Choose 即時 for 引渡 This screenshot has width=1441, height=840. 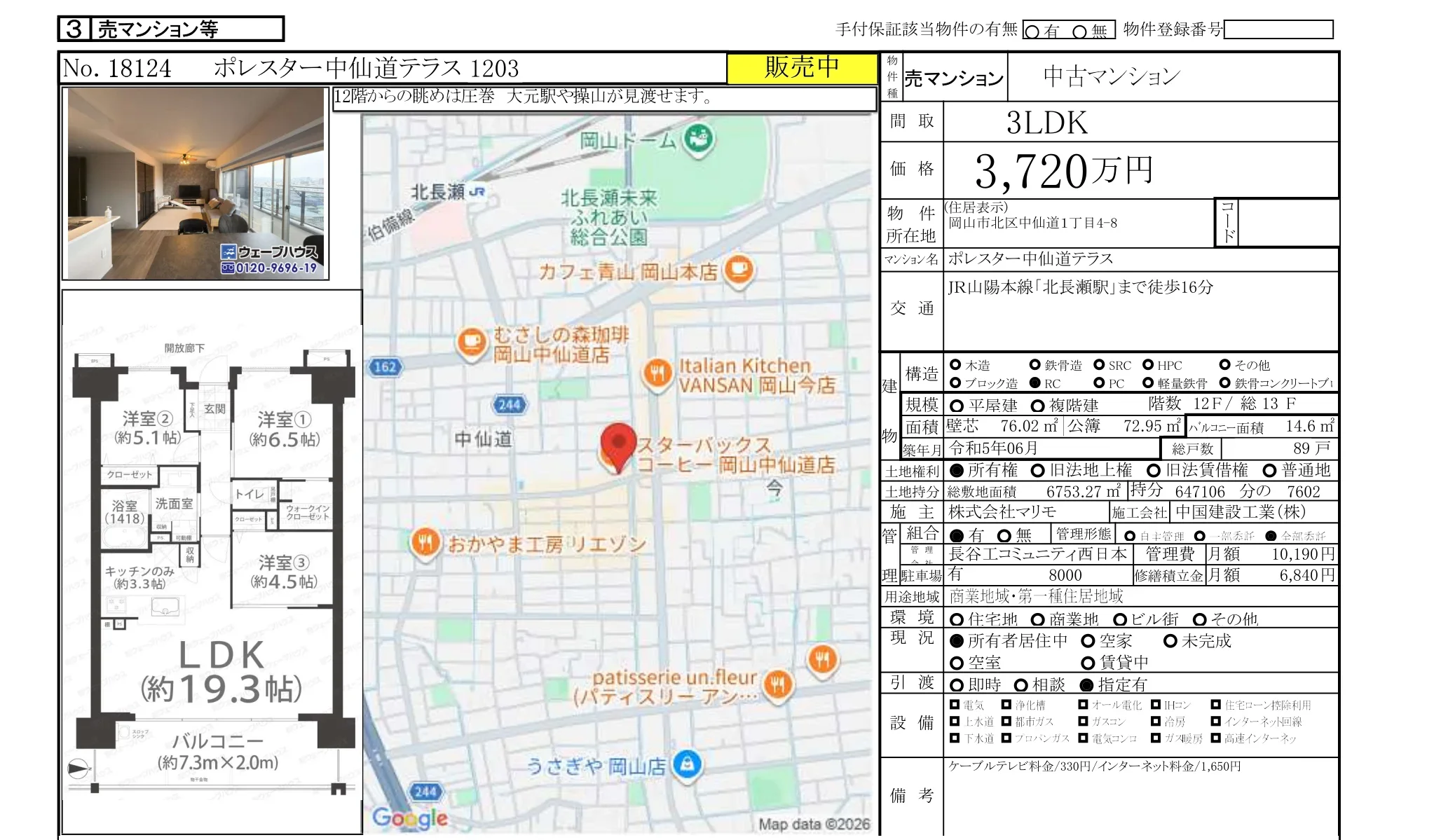point(957,685)
